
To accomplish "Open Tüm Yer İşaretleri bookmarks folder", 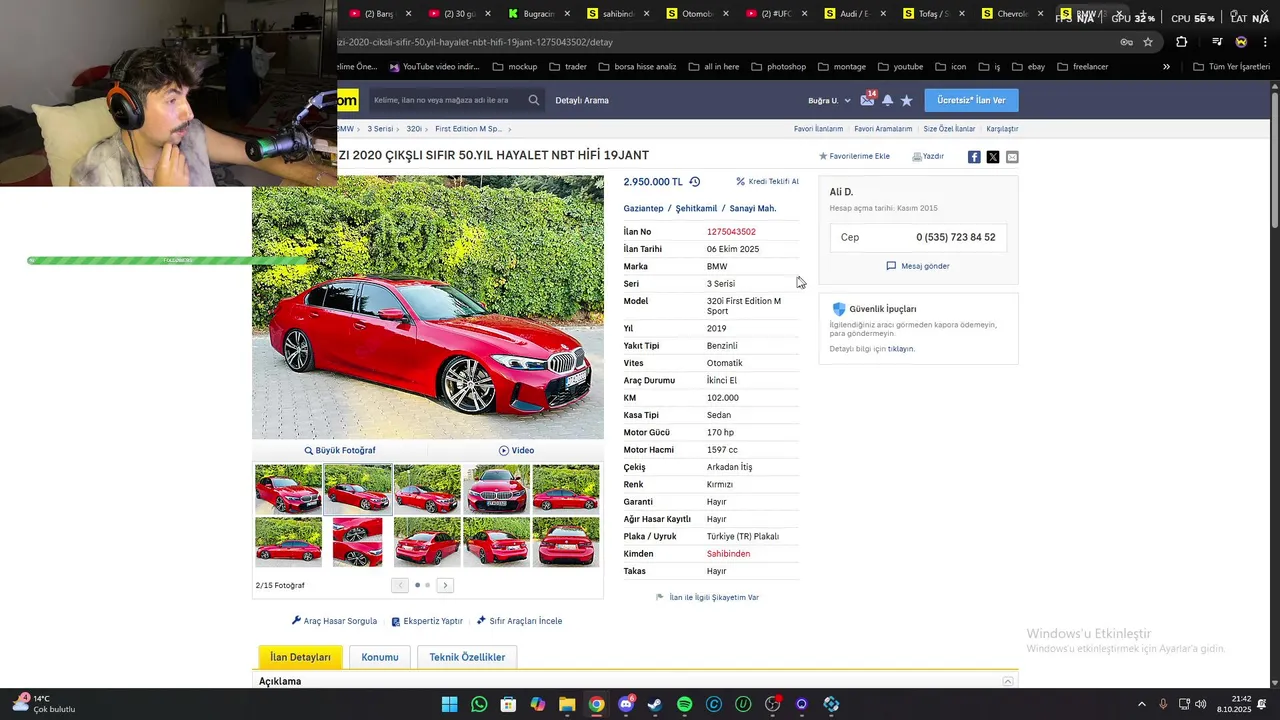I will [x=1231, y=67].
